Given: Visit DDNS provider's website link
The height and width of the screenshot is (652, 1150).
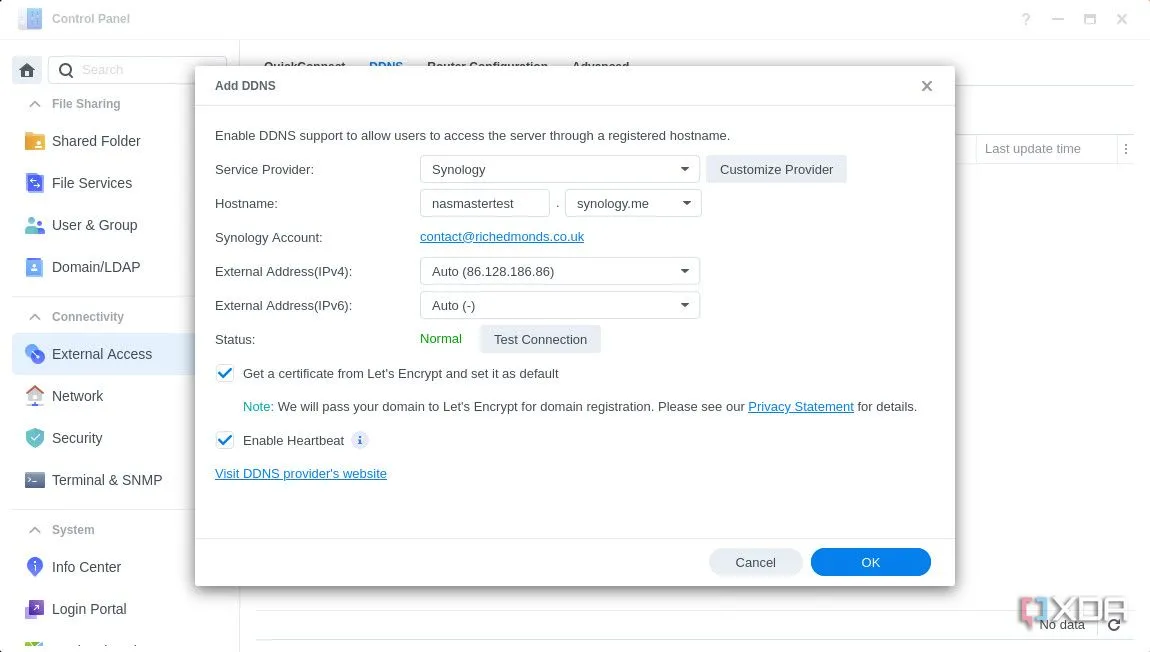Looking at the screenshot, I should click(x=301, y=474).
